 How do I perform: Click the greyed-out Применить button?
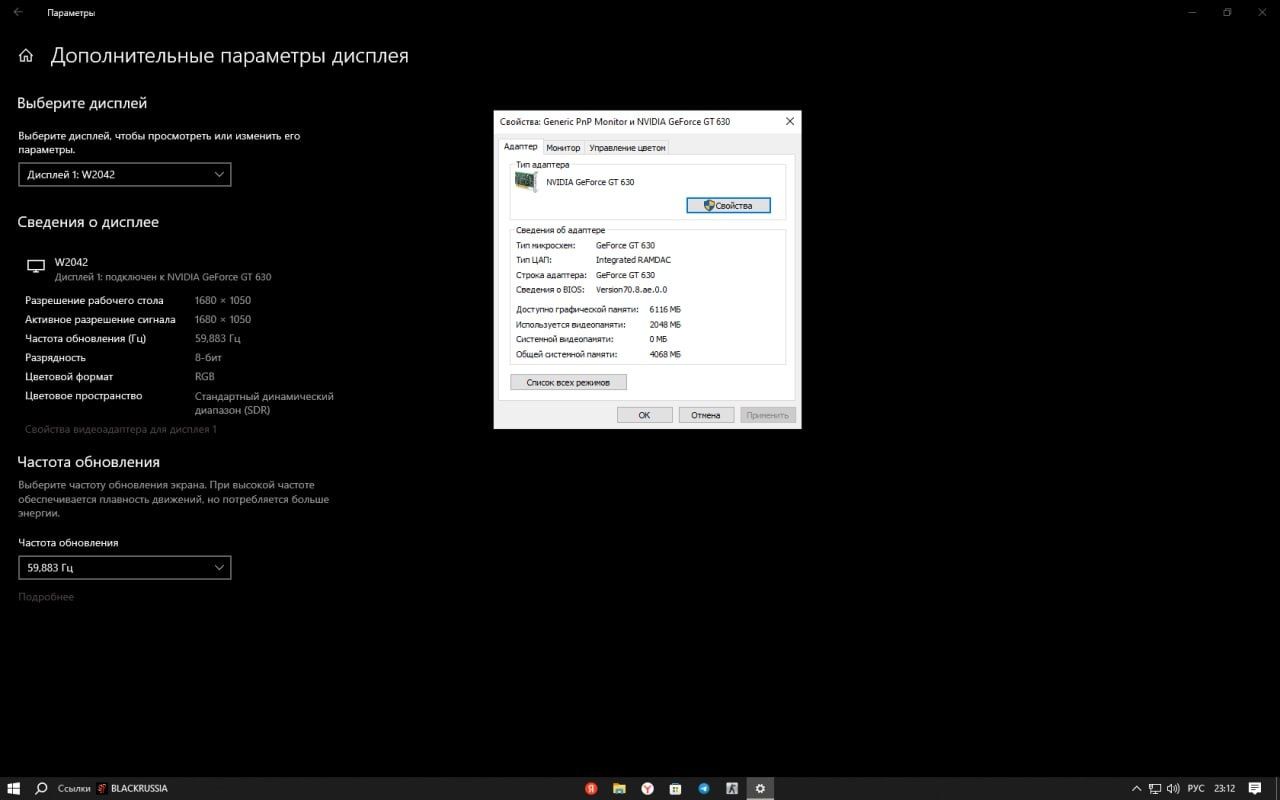768,415
